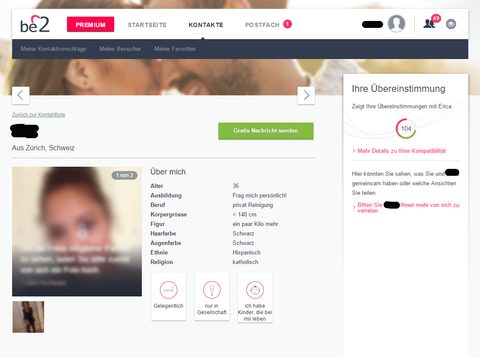The width and height of the screenshot is (480, 360).
Task: Click the compatibility score circle 104
Action: click(406, 129)
